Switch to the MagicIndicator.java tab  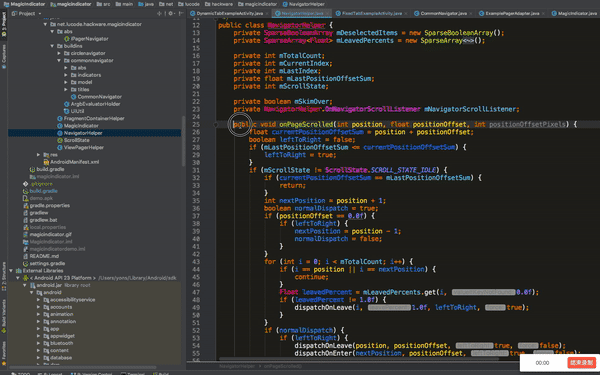573,13
